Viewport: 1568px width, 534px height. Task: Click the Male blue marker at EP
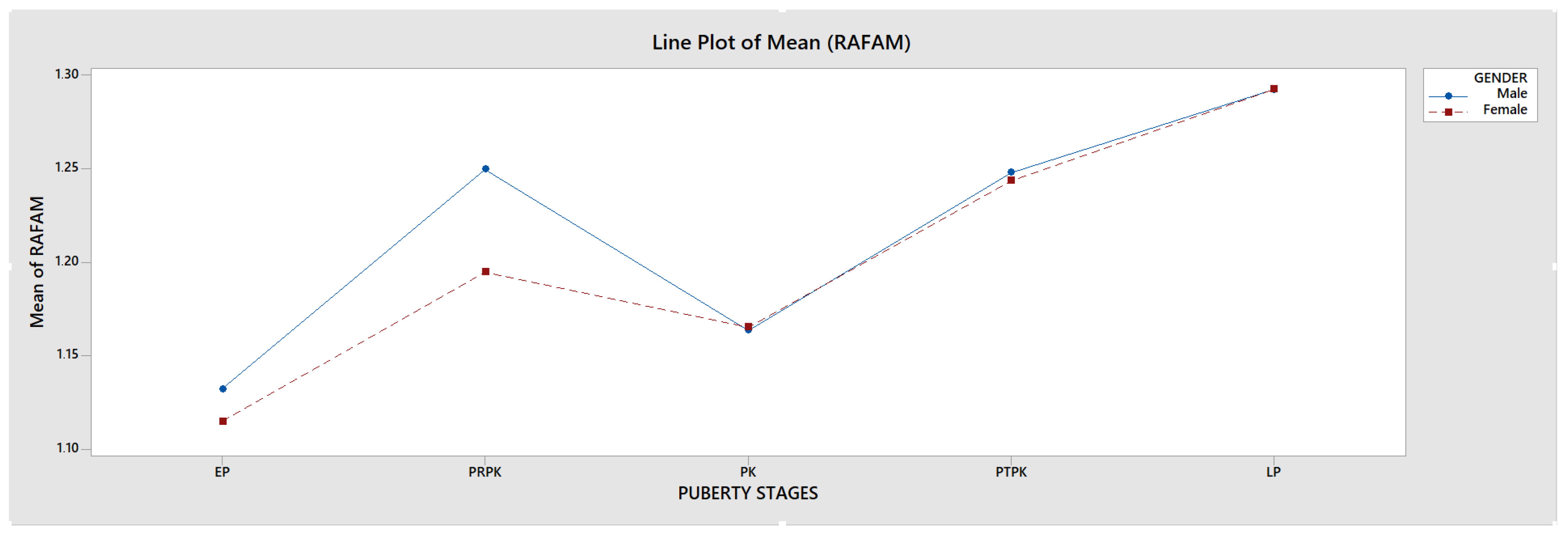coord(223,388)
